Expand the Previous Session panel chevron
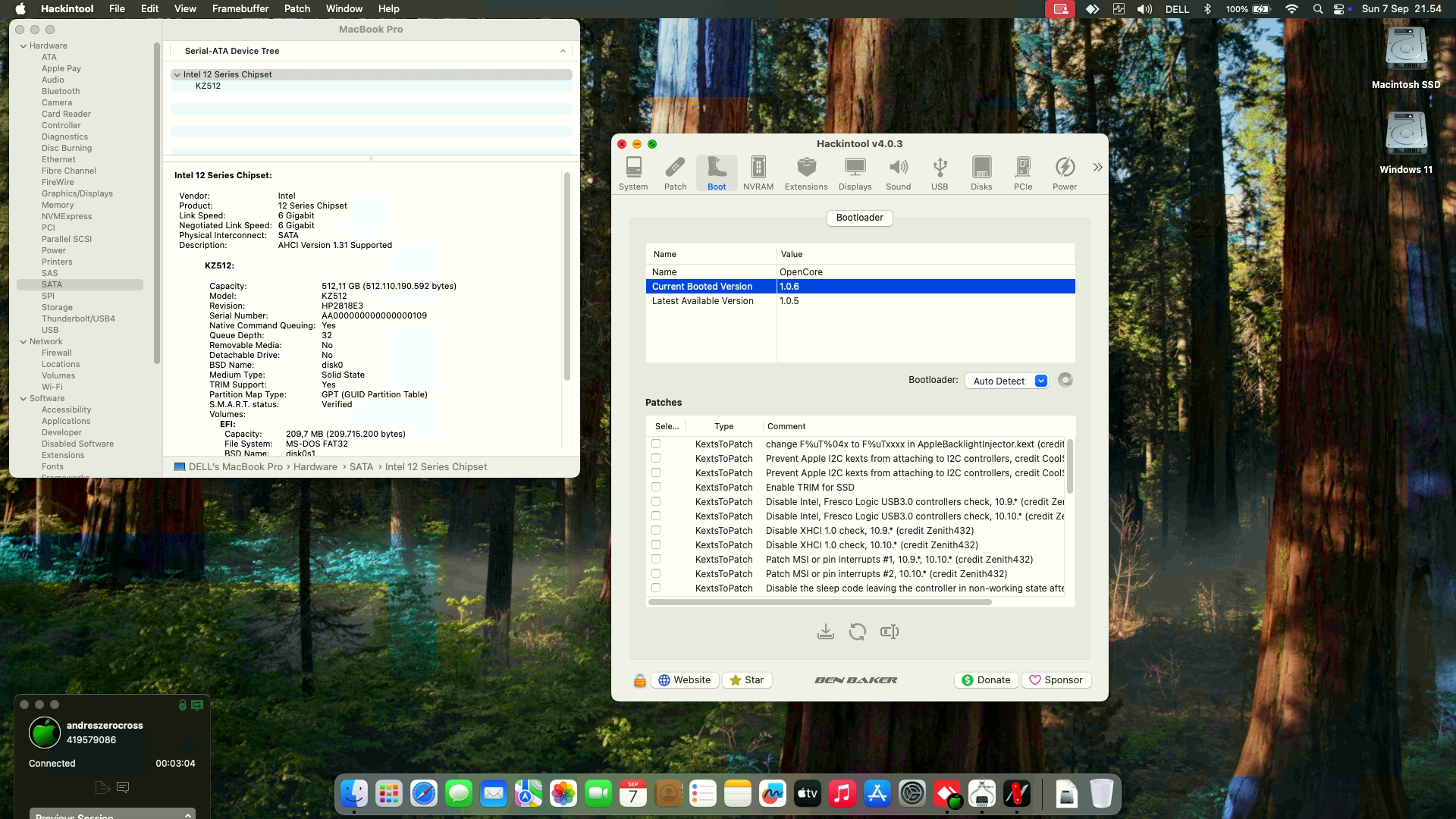Screen dimensions: 1456x819 [x=187, y=815]
